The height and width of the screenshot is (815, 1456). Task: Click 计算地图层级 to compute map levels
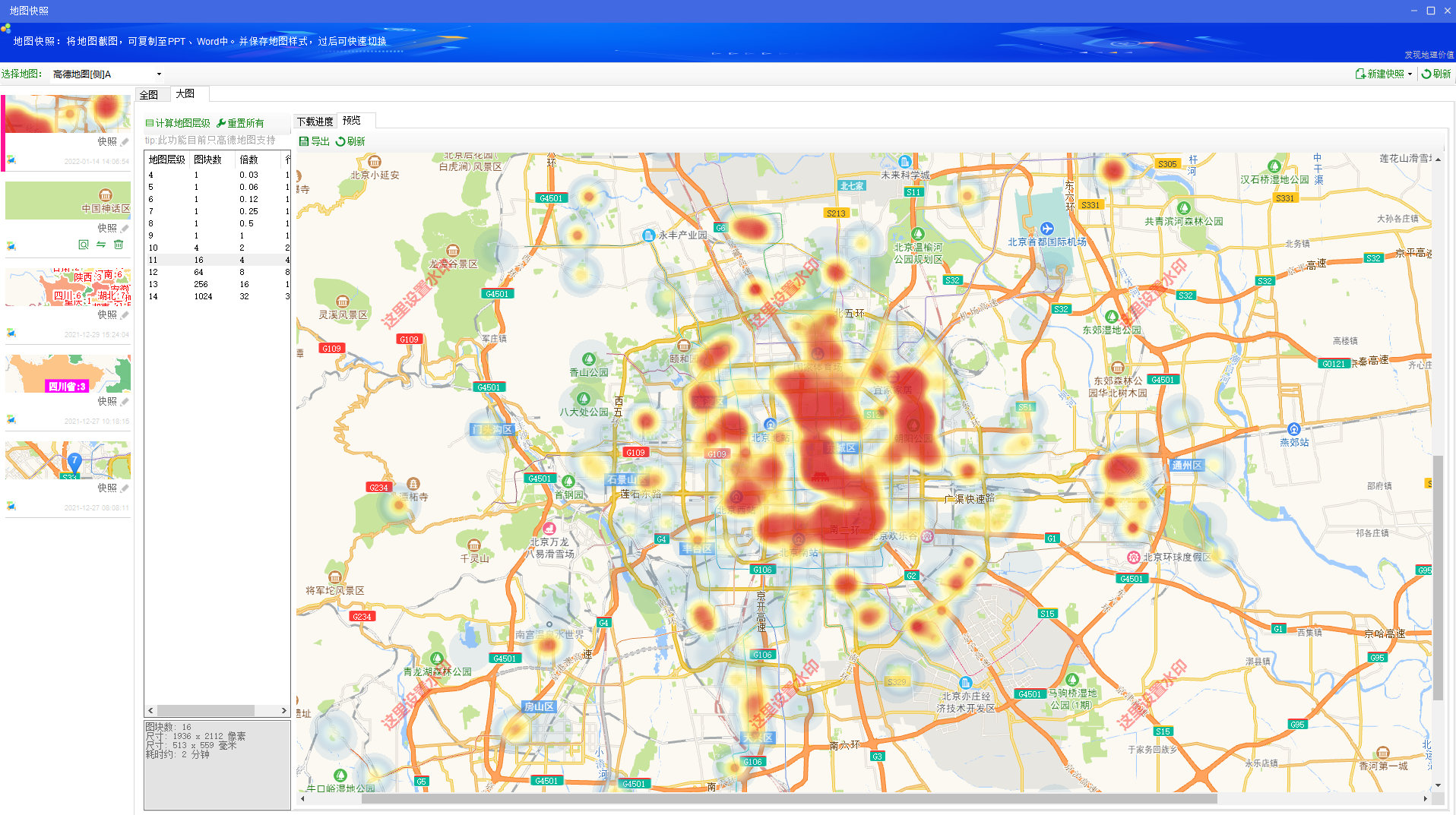coord(178,123)
